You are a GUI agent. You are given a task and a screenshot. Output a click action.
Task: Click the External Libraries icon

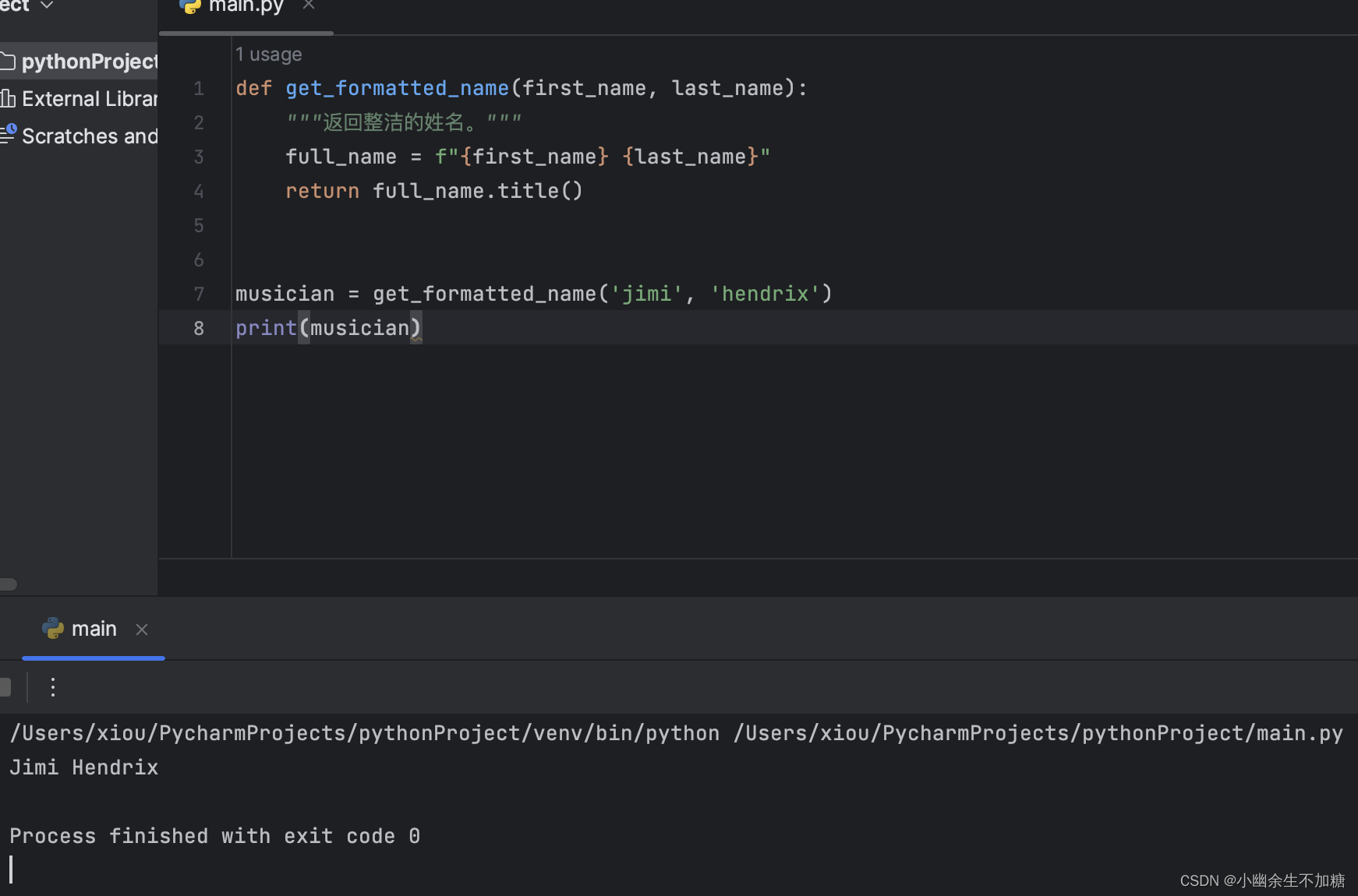click(x=8, y=98)
